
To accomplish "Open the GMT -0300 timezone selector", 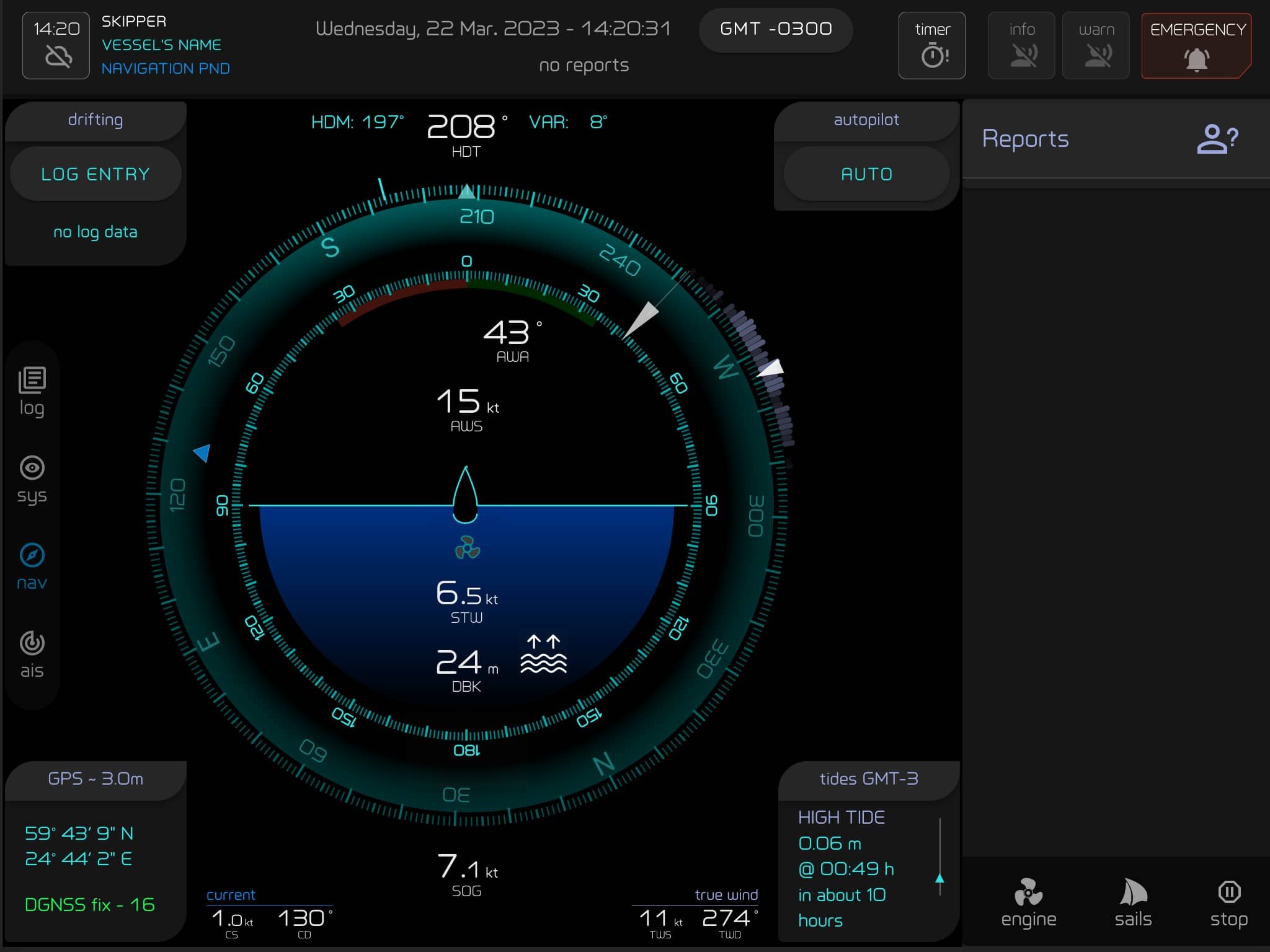I will click(x=776, y=29).
